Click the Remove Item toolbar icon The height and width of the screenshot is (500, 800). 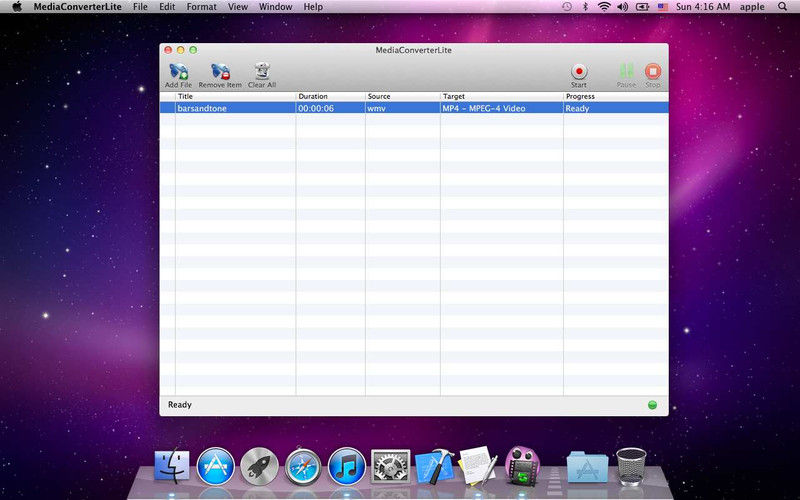pos(220,75)
